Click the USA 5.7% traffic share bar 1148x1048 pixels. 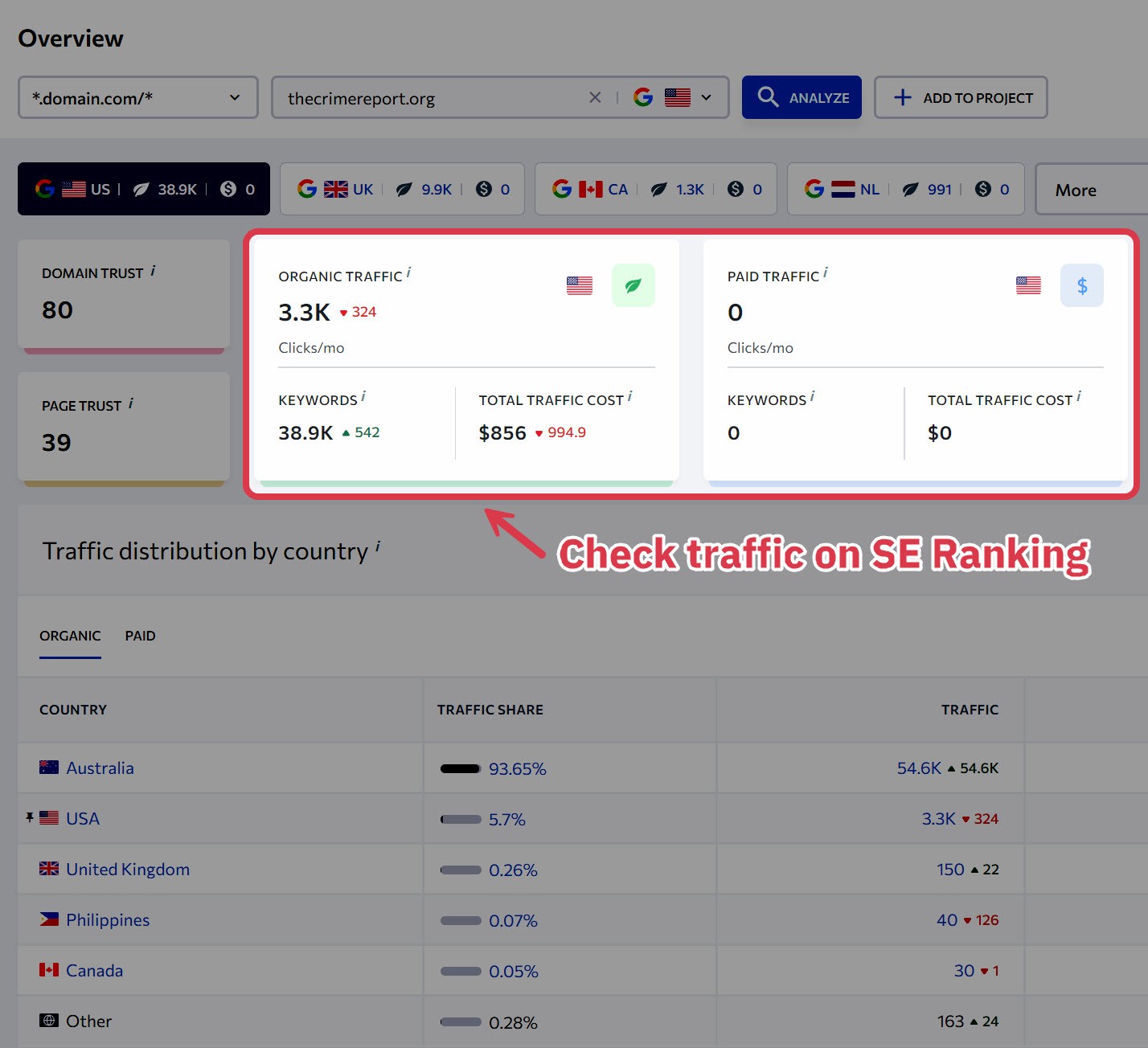tap(461, 820)
